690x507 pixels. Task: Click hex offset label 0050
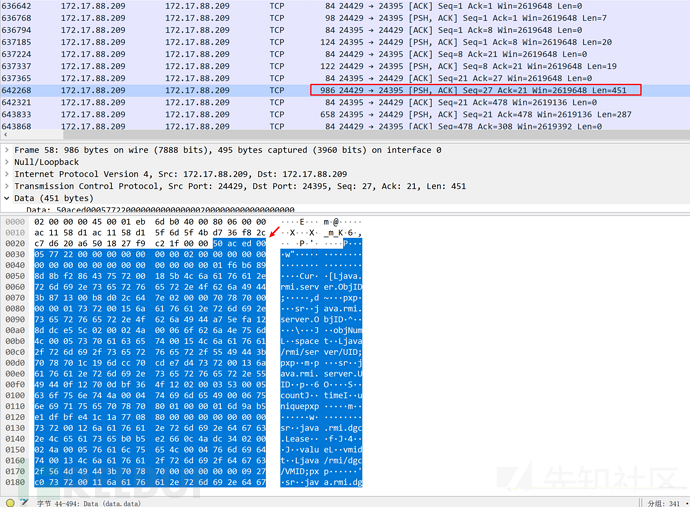(15, 276)
